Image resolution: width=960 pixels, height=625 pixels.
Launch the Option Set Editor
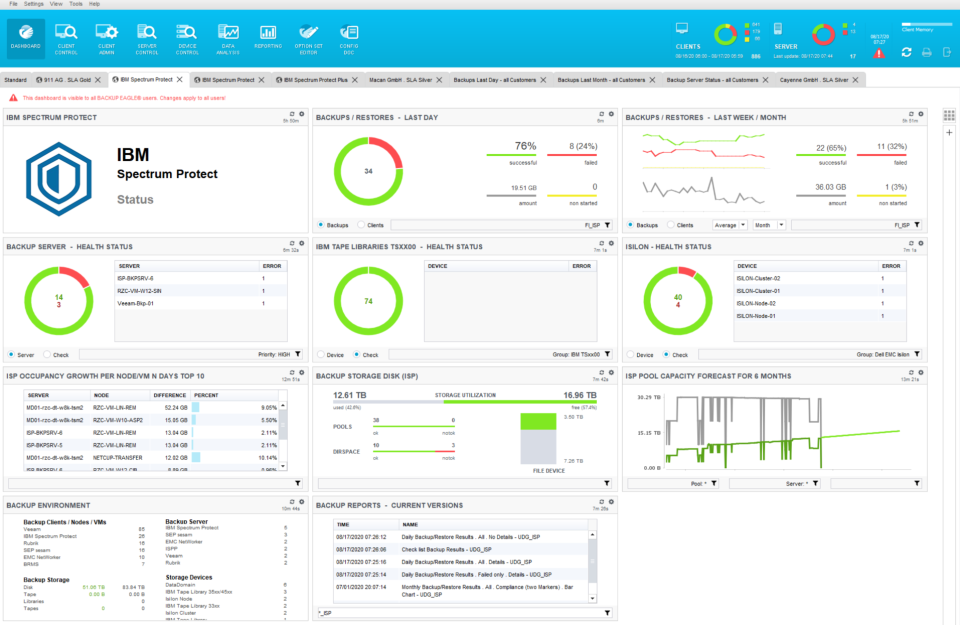[x=309, y=38]
